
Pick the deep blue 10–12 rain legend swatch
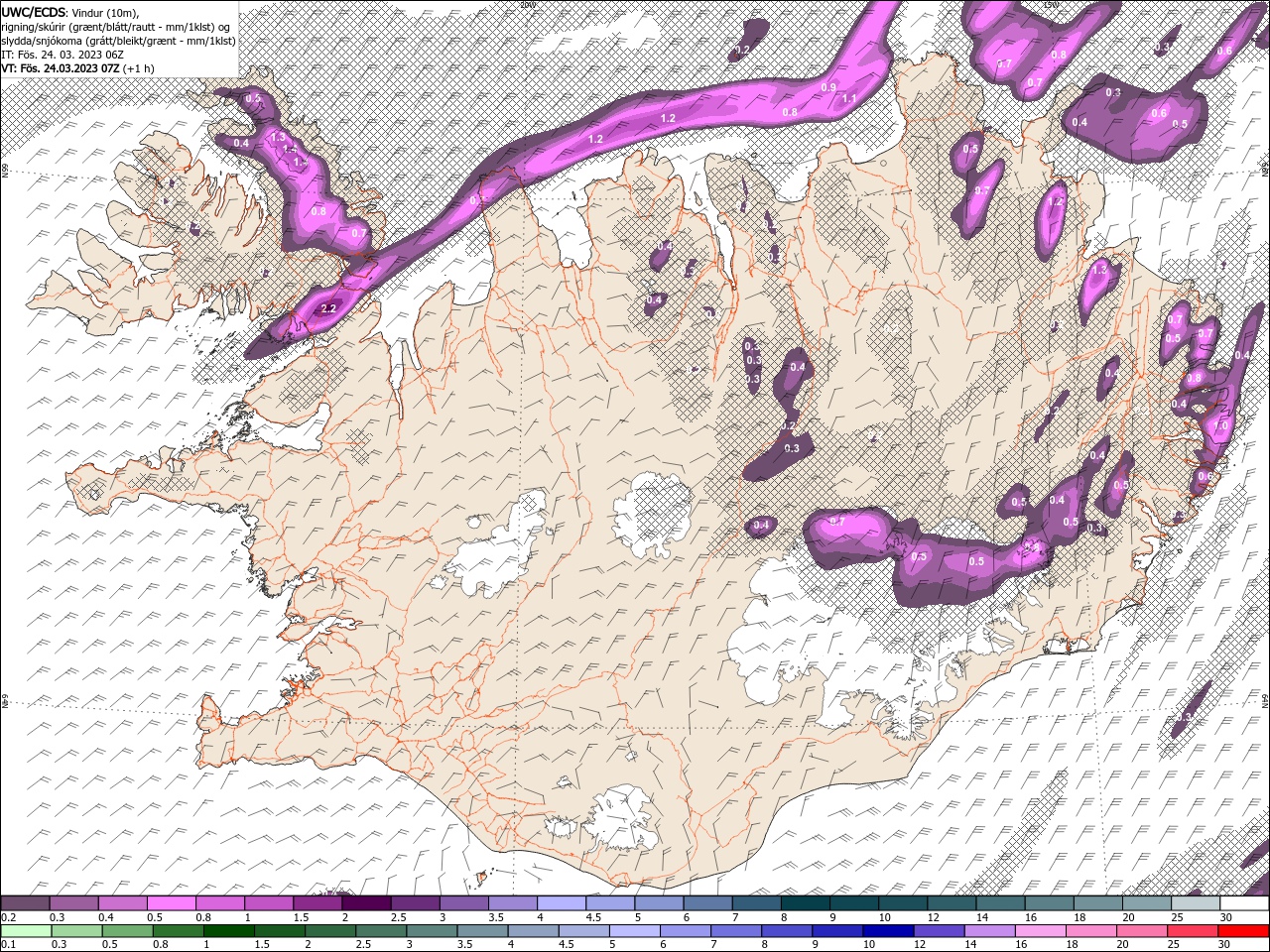(x=888, y=931)
